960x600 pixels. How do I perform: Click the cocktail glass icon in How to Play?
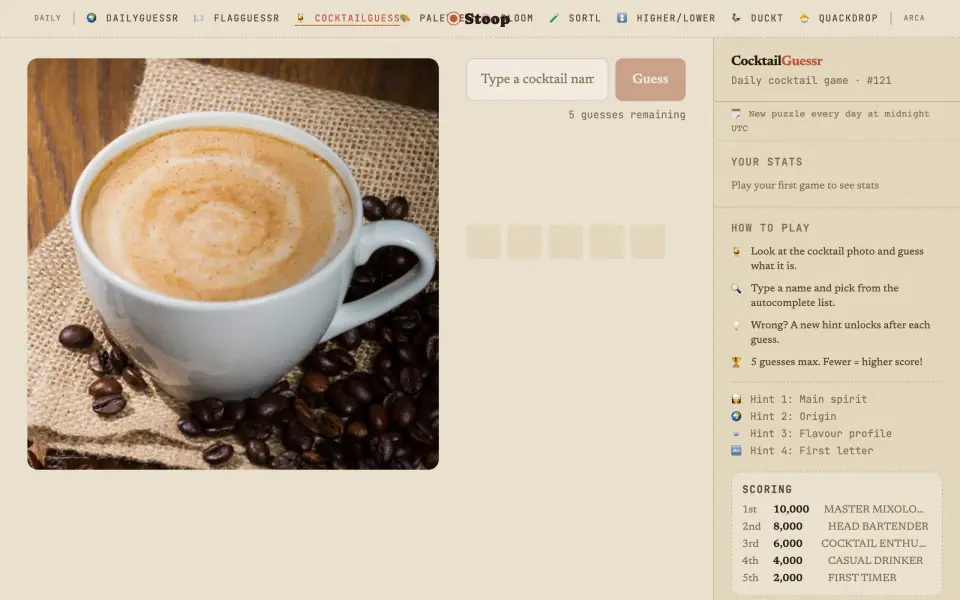click(737, 251)
